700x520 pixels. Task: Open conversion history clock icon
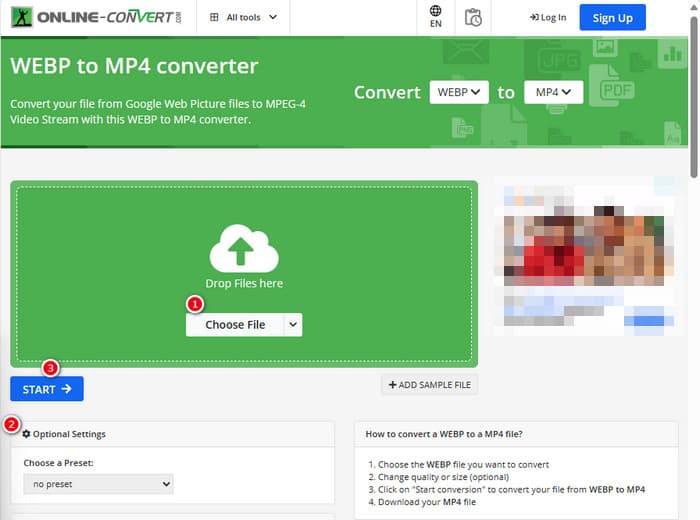coord(473,17)
